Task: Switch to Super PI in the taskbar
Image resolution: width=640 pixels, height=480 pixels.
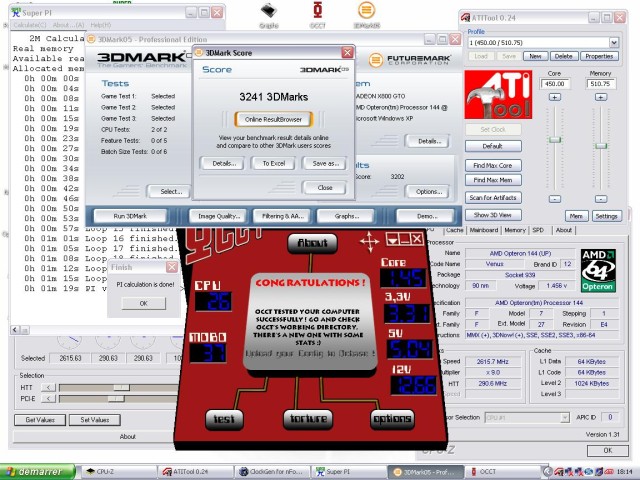Action: click(x=349, y=472)
